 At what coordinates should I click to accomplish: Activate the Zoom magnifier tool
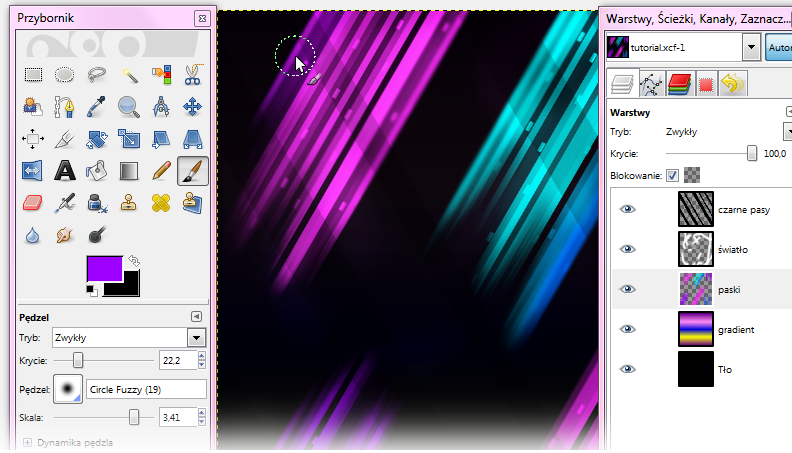point(128,105)
